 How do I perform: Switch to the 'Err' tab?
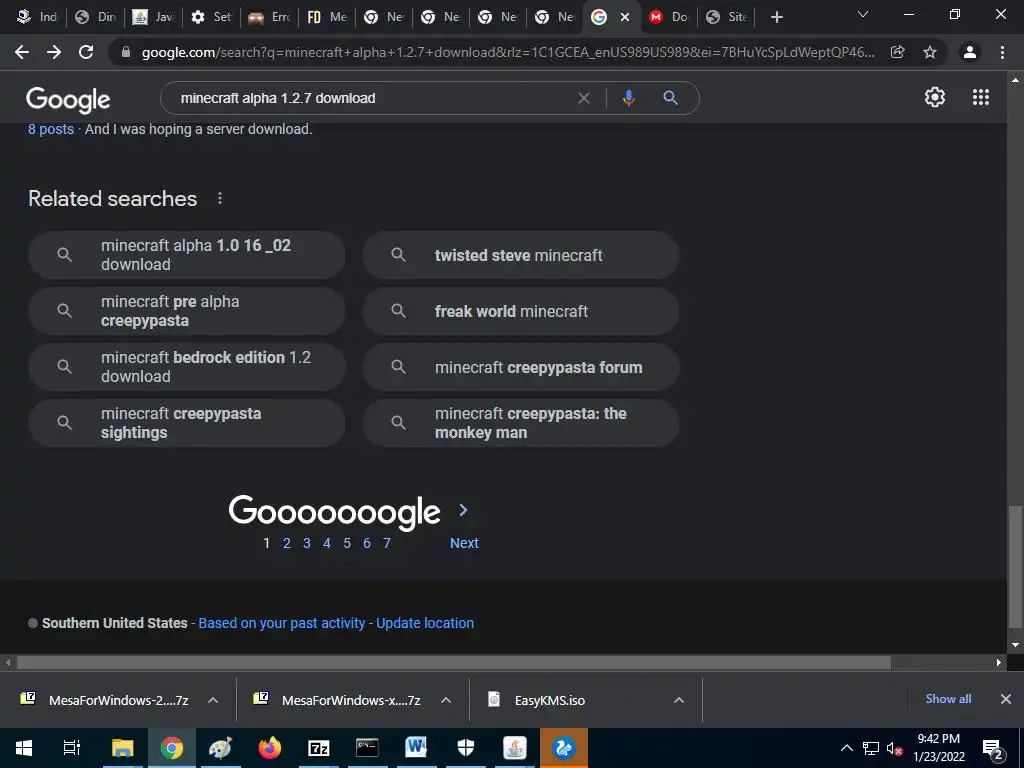pyautogui.click(x=268, y=17)
